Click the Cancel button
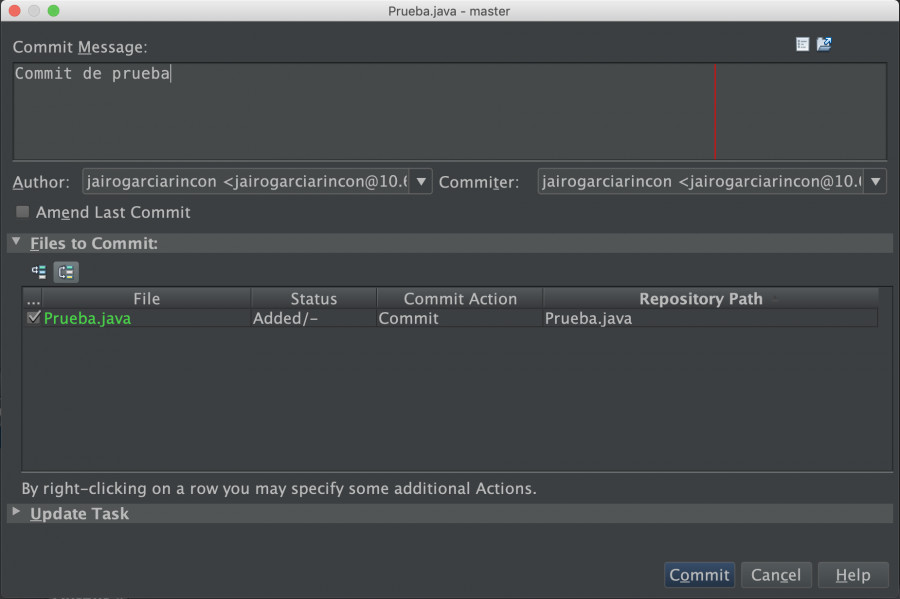The image size is (900, 599). [776, 575]
